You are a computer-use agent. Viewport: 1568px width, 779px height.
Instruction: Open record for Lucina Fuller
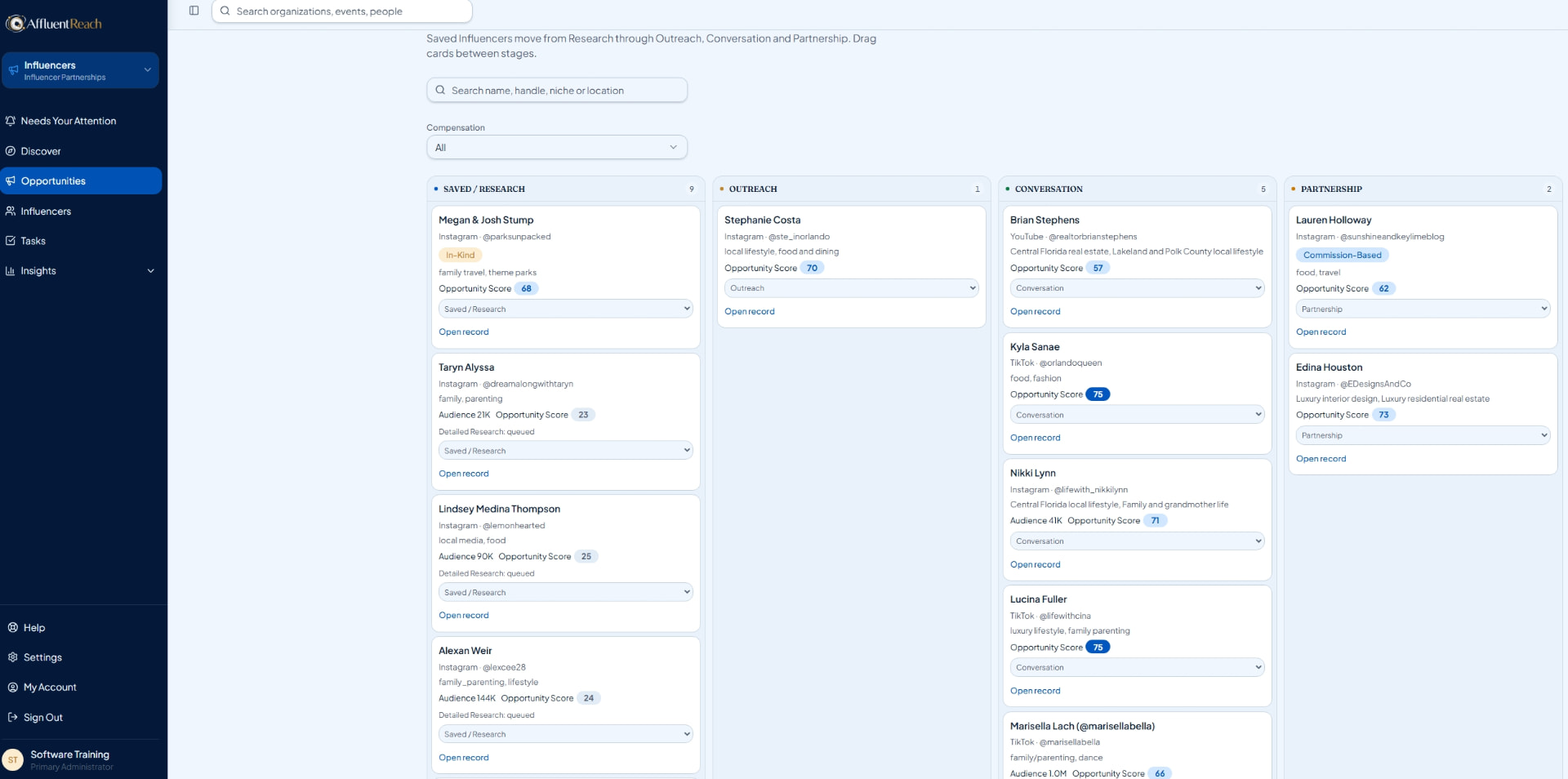[1035, 691]
